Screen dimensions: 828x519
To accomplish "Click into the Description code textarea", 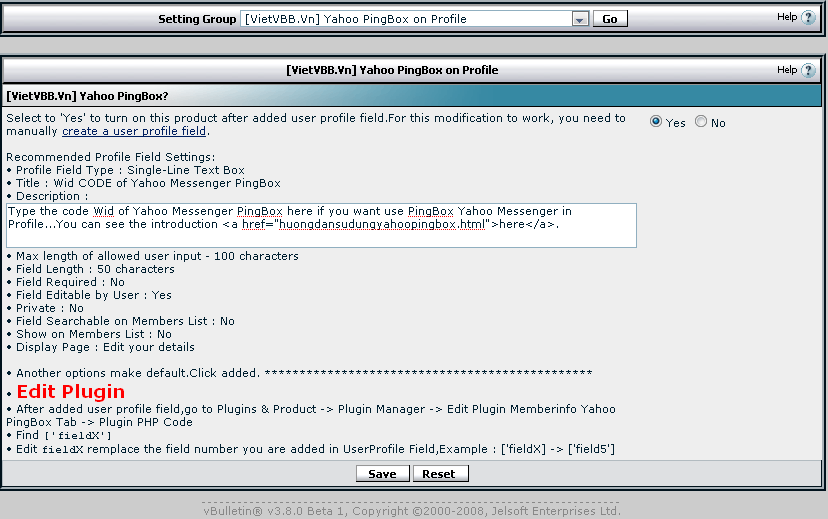I will pyautogui.click(x=320, y=225).
